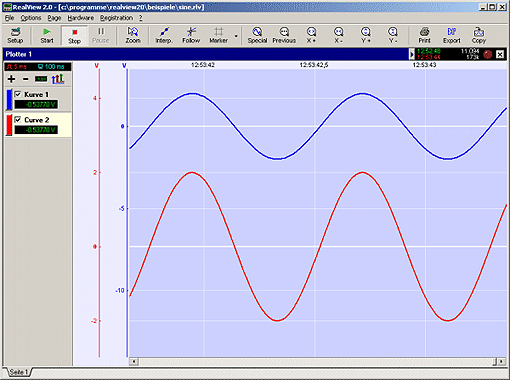Click the 12:53:42 time axis label
Viewport: 510px width, 380px height.
click(203, 65)
